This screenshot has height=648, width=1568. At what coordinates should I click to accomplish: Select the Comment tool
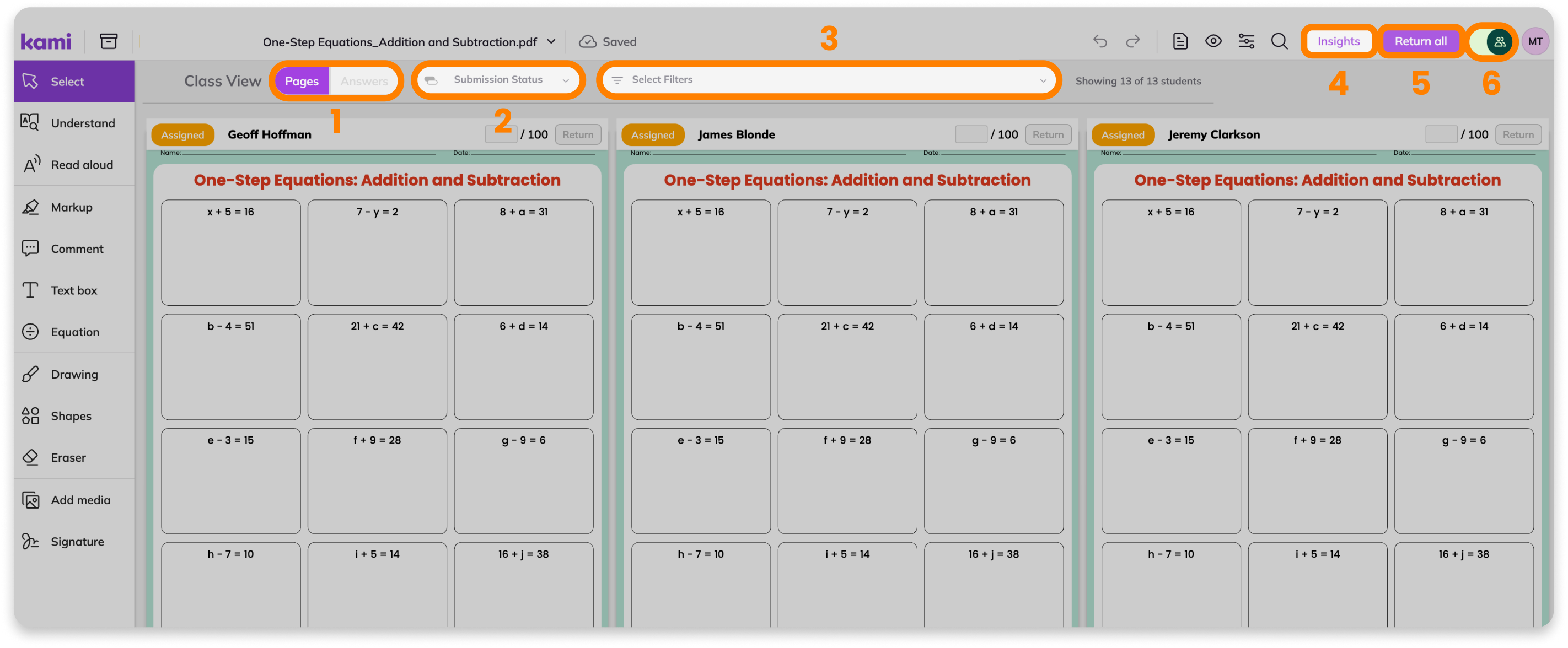coord(74,249)
